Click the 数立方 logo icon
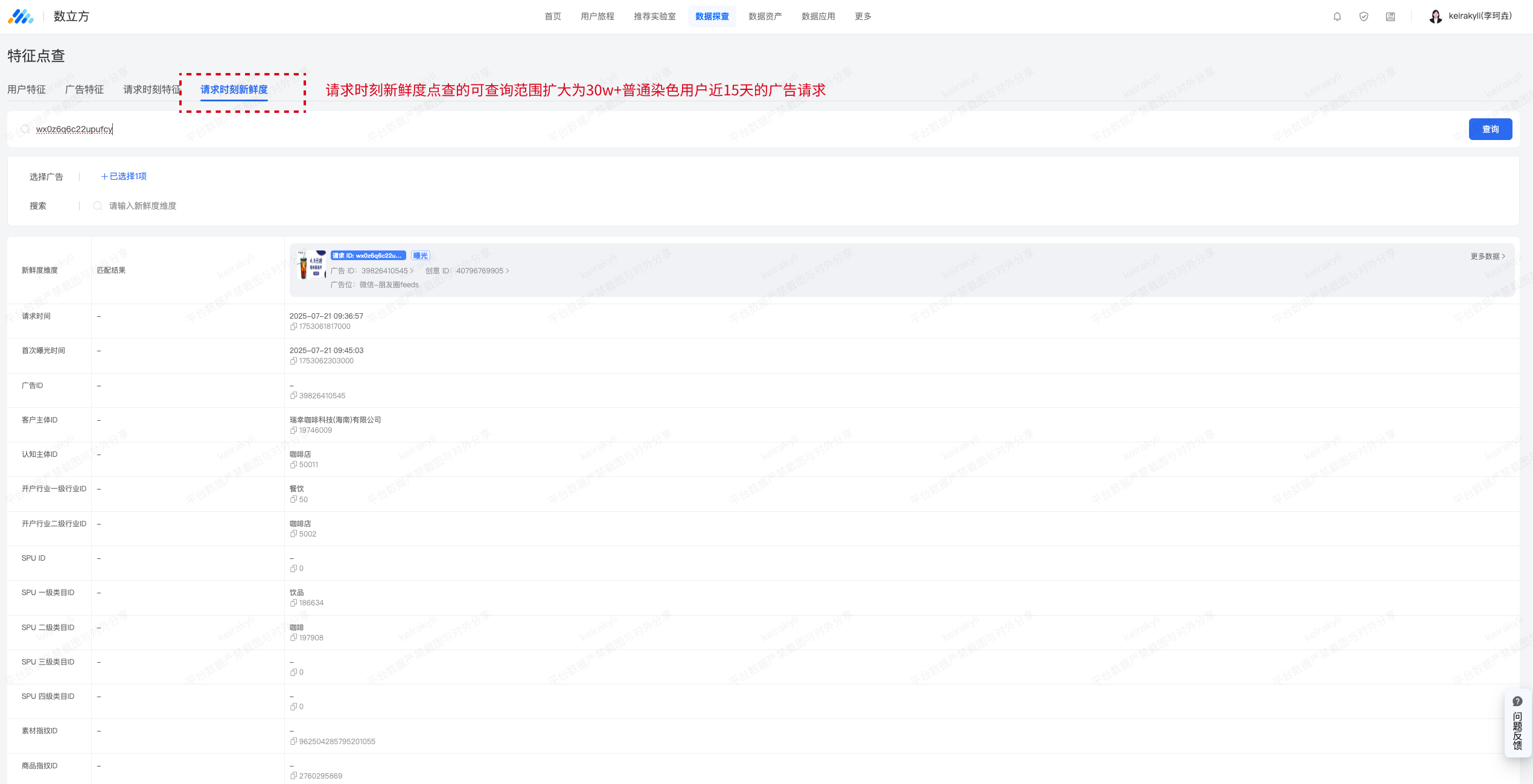This screenshot has width=1533, height=784. coord(21,16)
